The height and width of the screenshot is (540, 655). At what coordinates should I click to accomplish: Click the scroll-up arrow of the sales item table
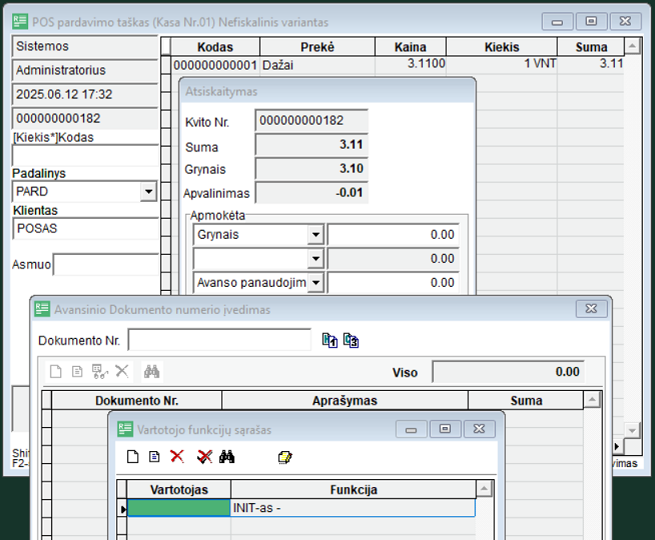(632, 46)
